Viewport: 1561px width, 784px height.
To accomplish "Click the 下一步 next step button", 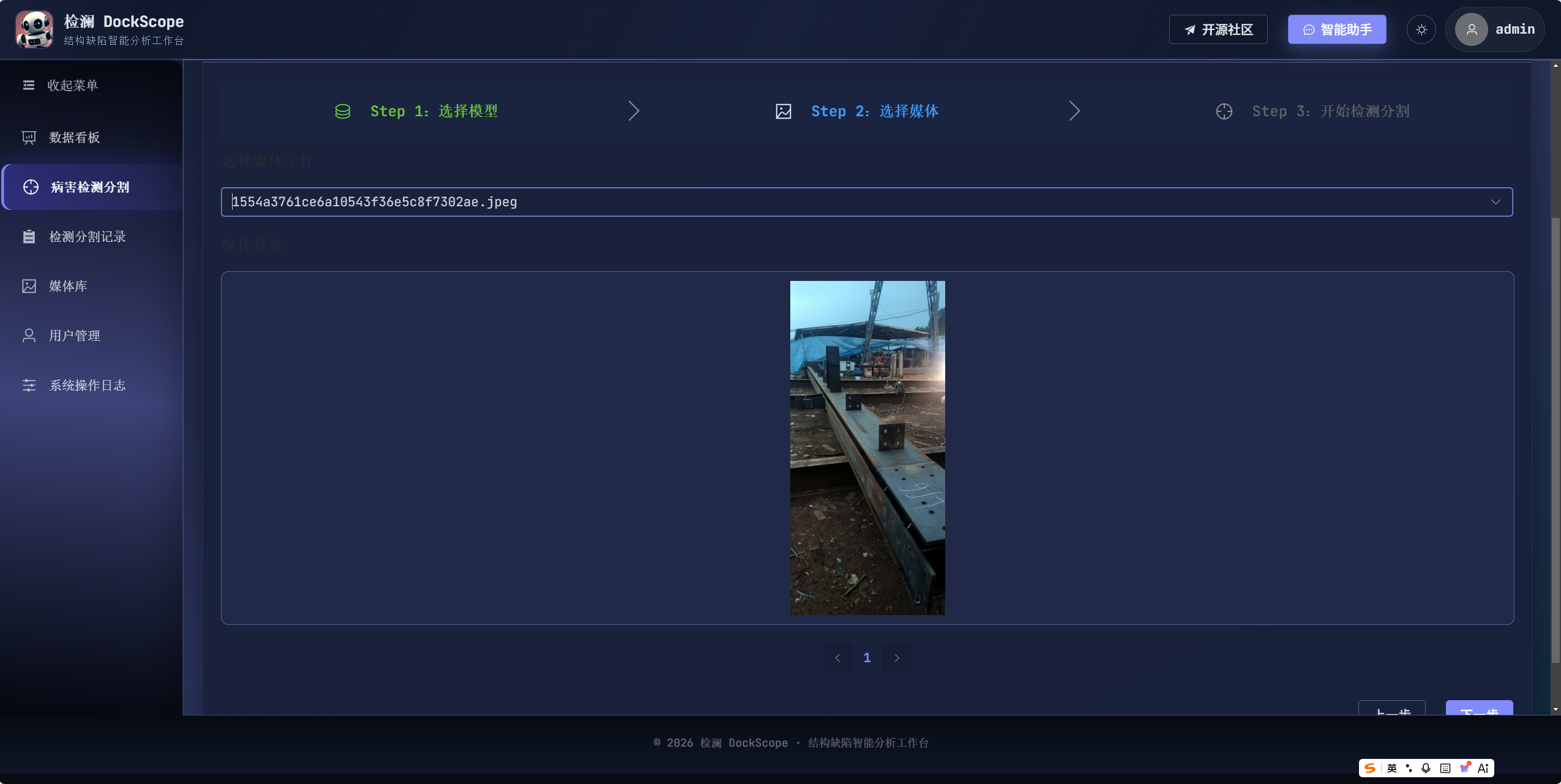I will click(1479, 707).
